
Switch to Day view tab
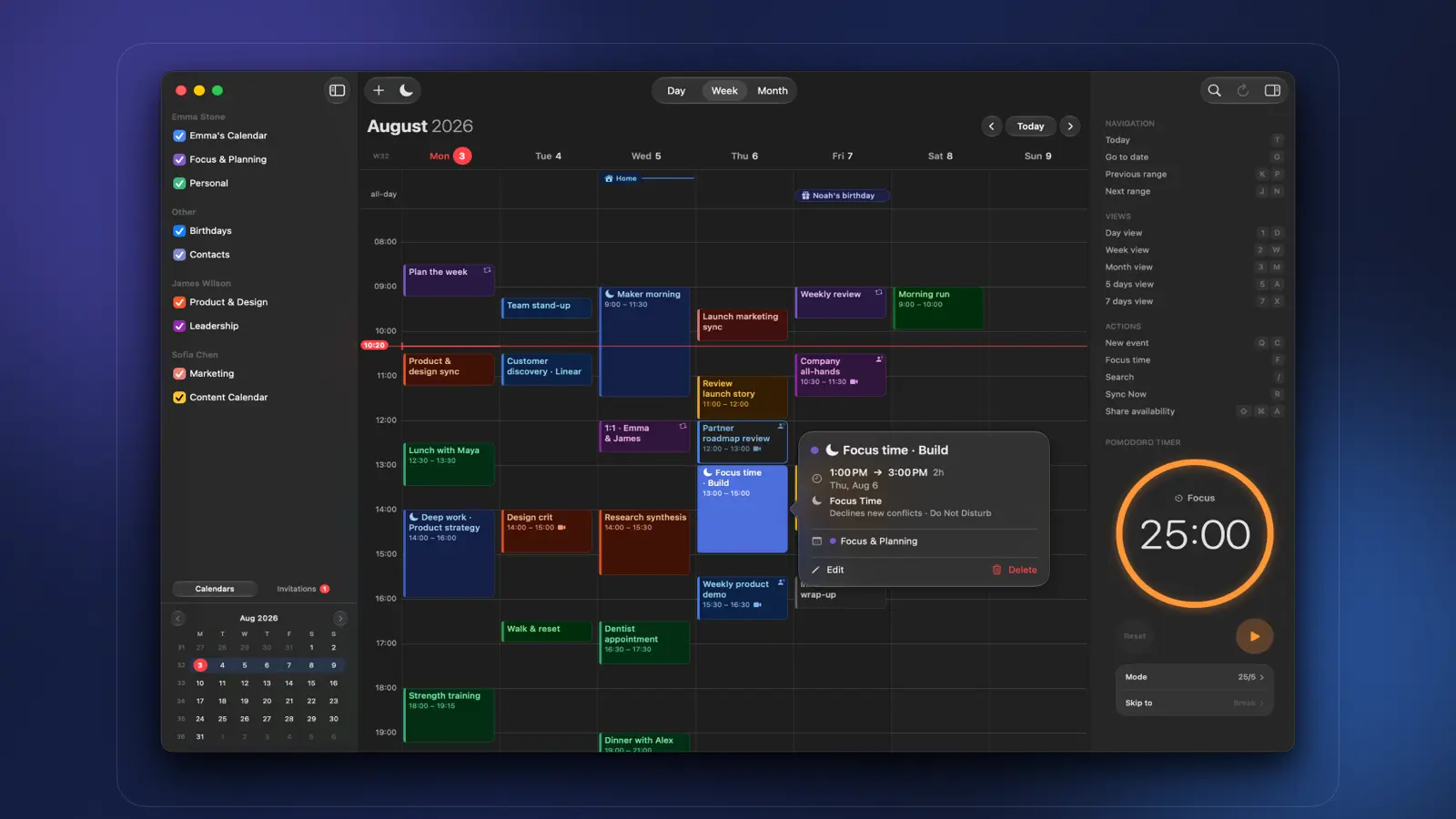[x=676, y=91]
